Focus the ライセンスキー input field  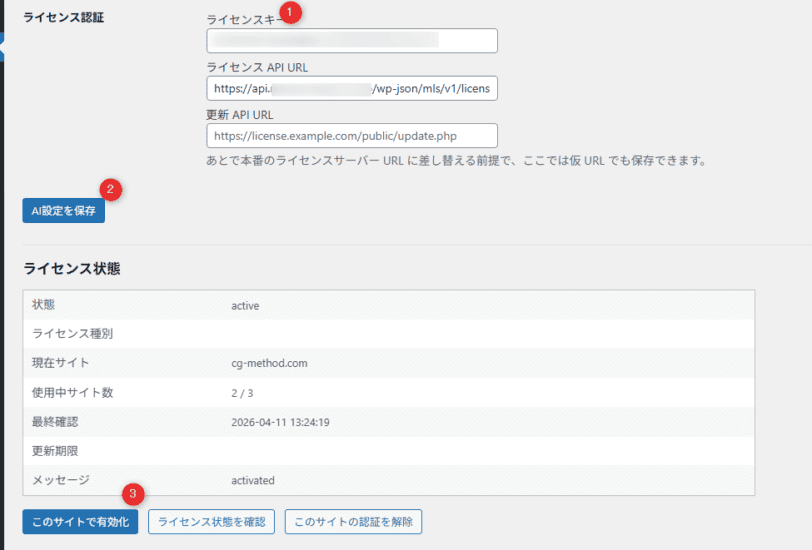point(351,41)
